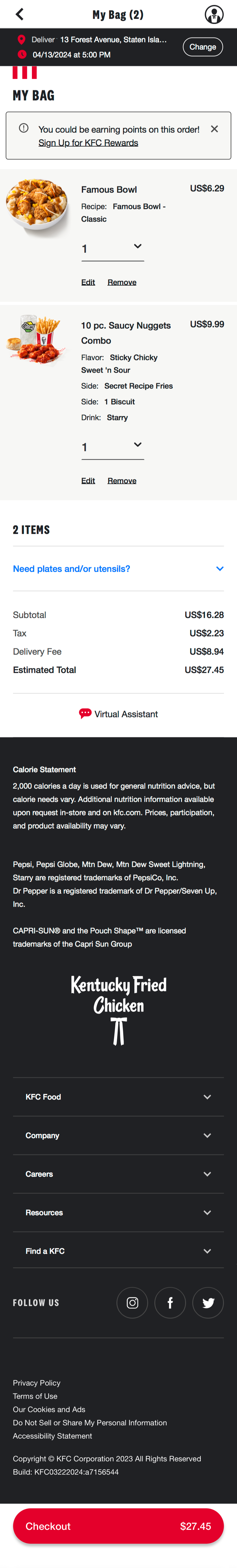Open KFC Facebook page
Screen dimensions: 237x1568
point(170,1303)
